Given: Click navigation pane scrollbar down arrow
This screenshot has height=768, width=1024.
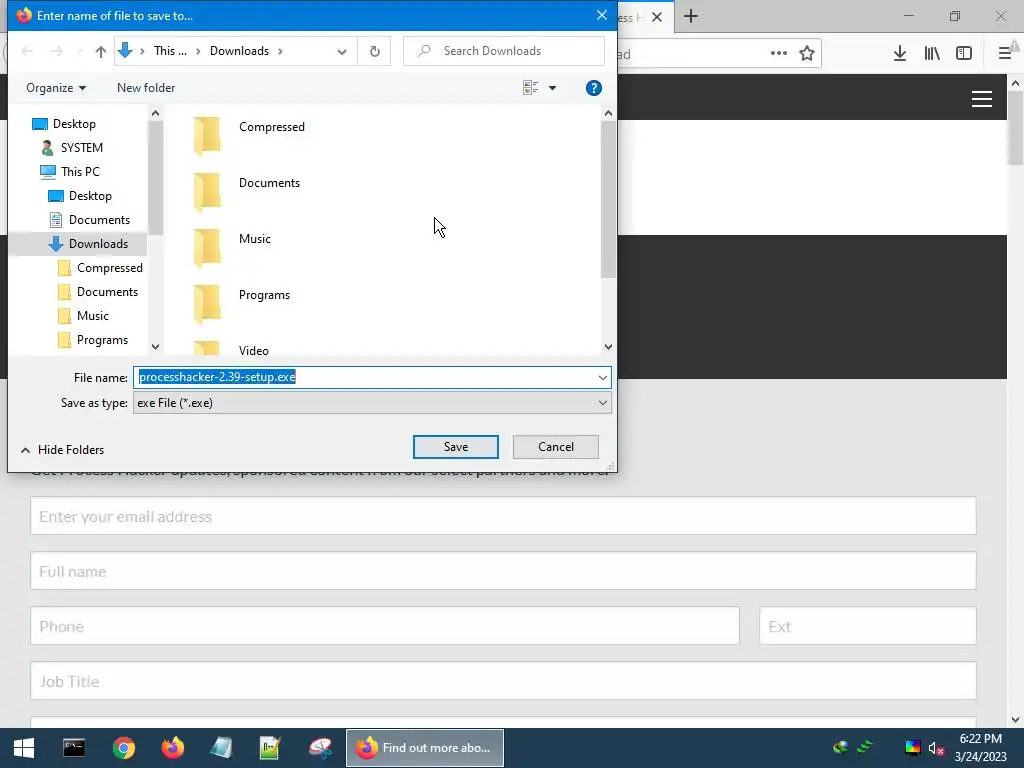Looking at the screenshot, I should coord(155,347).
